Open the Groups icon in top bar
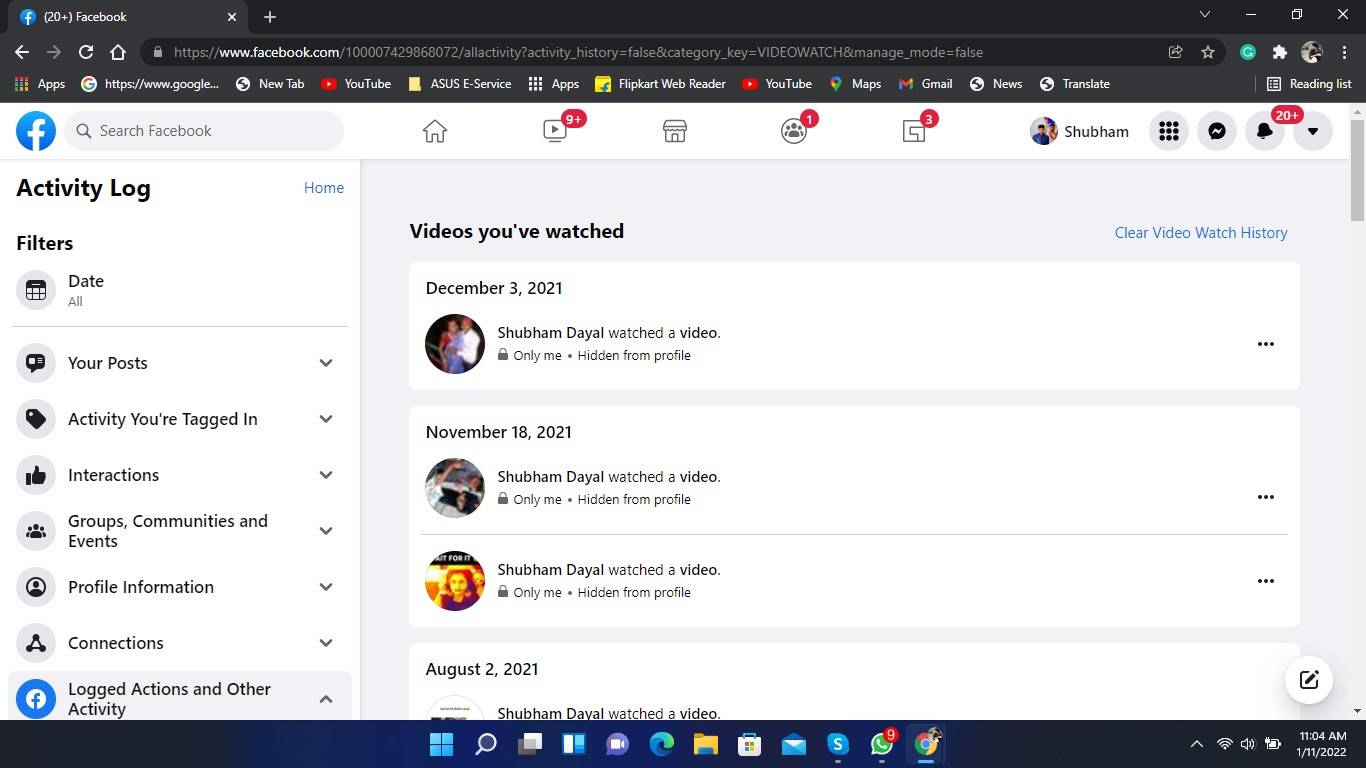Viewport: 1366px width, 768px height. pyautogui.click(x=794, y=131)
